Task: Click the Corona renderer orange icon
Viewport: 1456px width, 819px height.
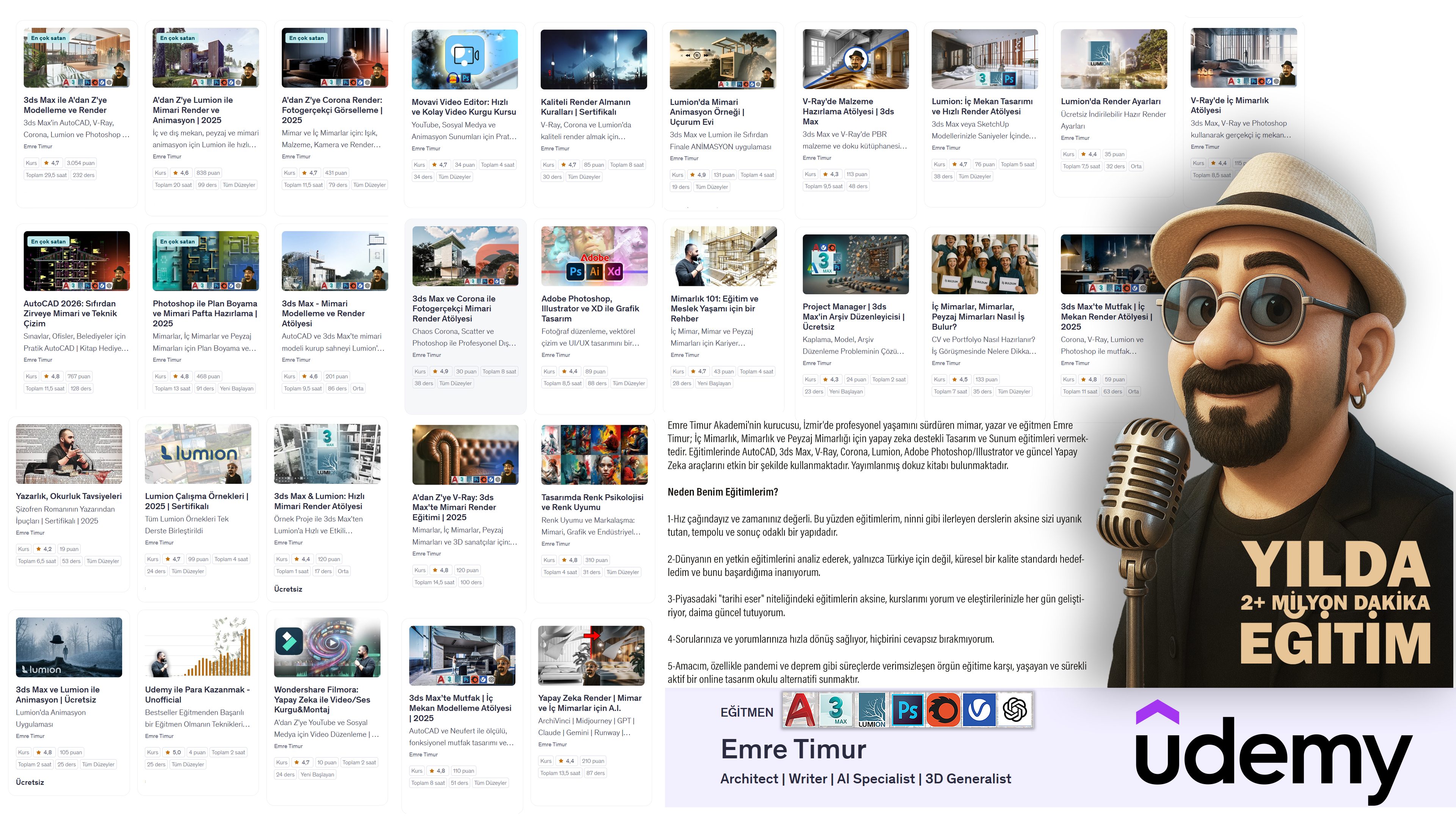Action: (943, 709)
